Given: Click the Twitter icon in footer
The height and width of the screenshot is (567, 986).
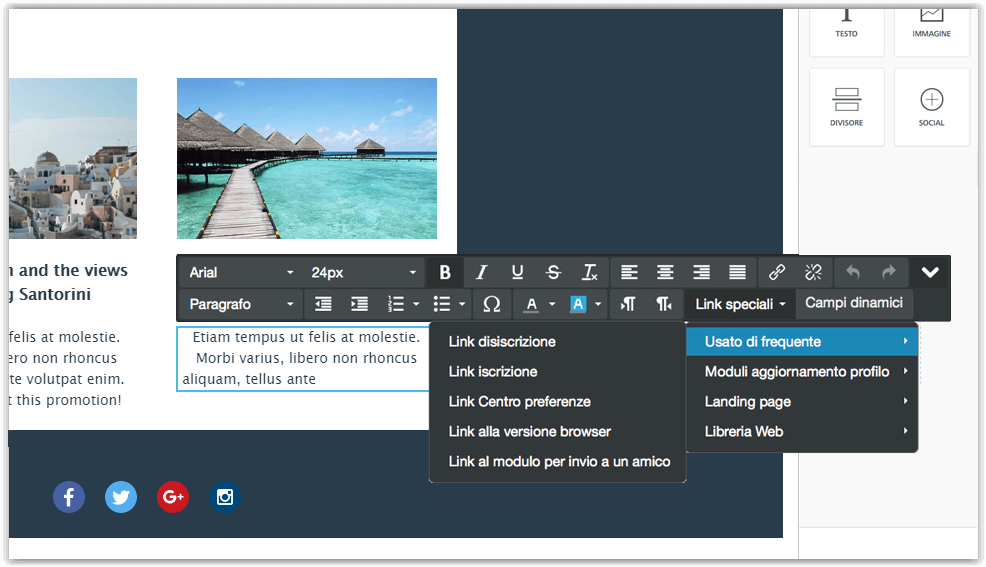Looking at the screenshot, I should point(121,497).
